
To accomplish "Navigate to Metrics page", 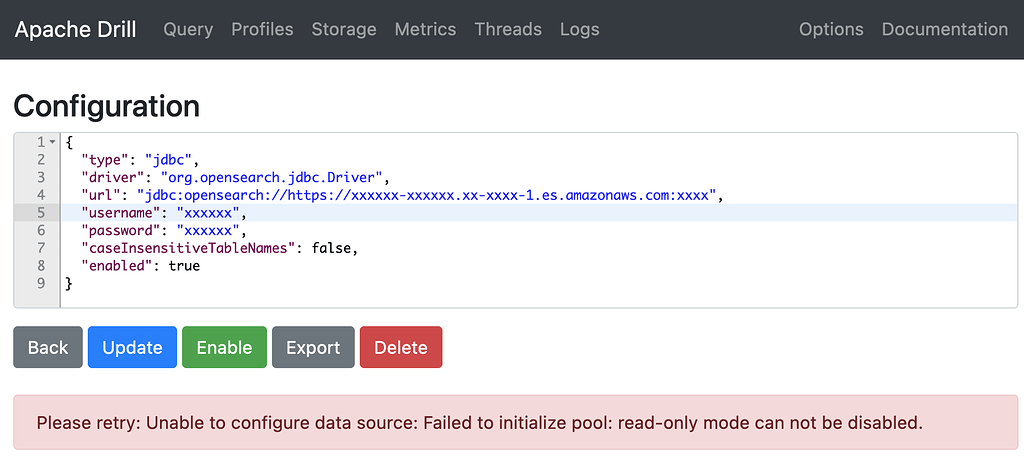I will (425, 29).
